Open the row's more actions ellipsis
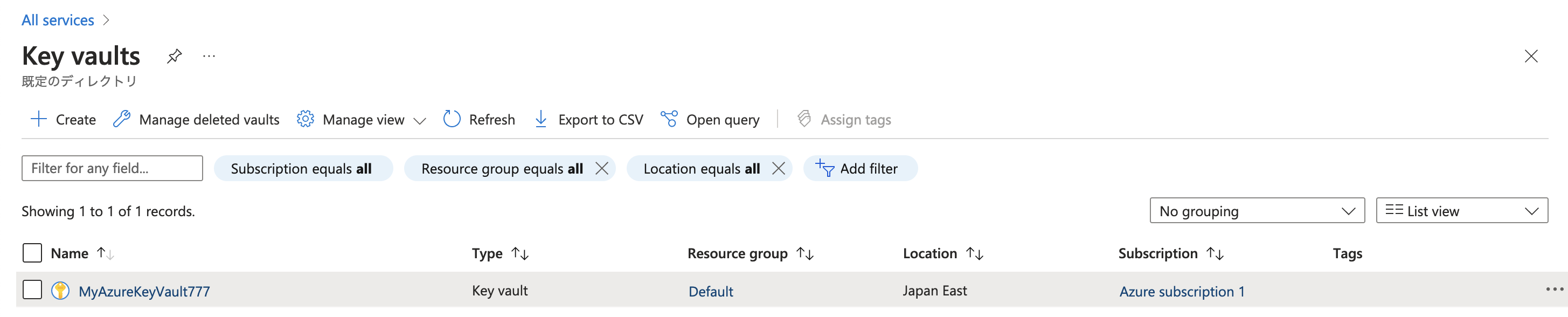1568x317 pixels. [x=1554, y=290]
